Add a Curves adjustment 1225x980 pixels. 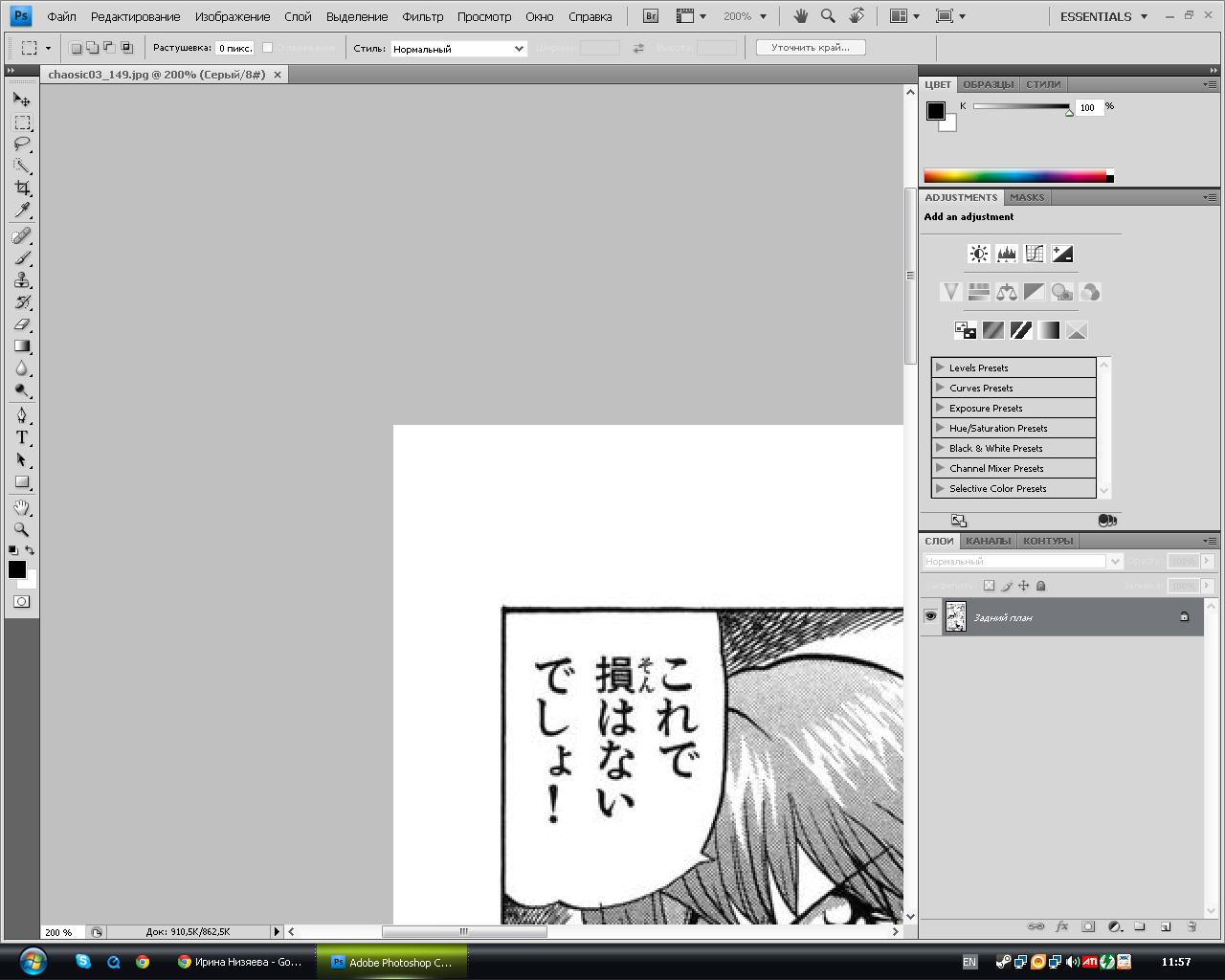1034,254
